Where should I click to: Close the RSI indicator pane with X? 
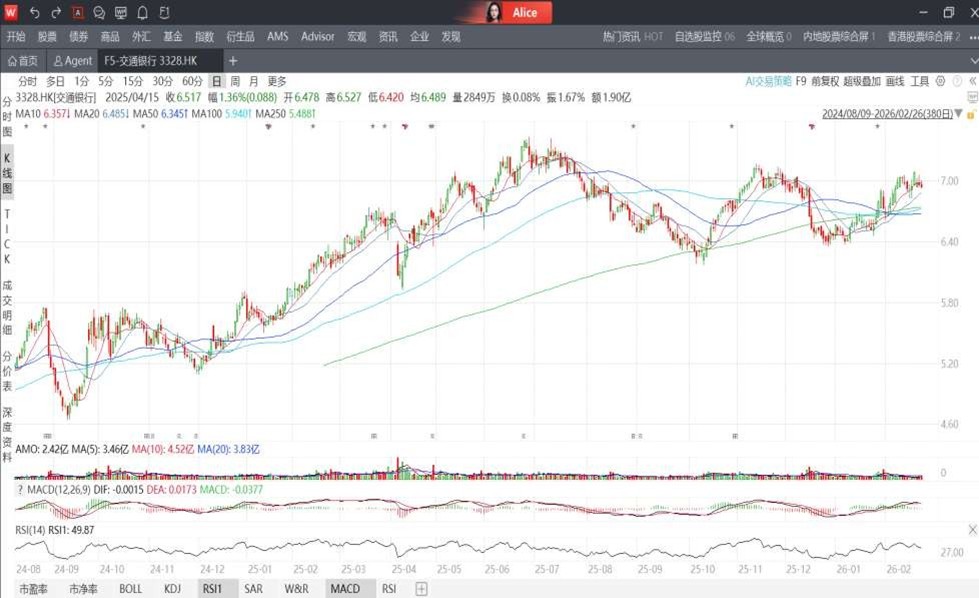972,528
